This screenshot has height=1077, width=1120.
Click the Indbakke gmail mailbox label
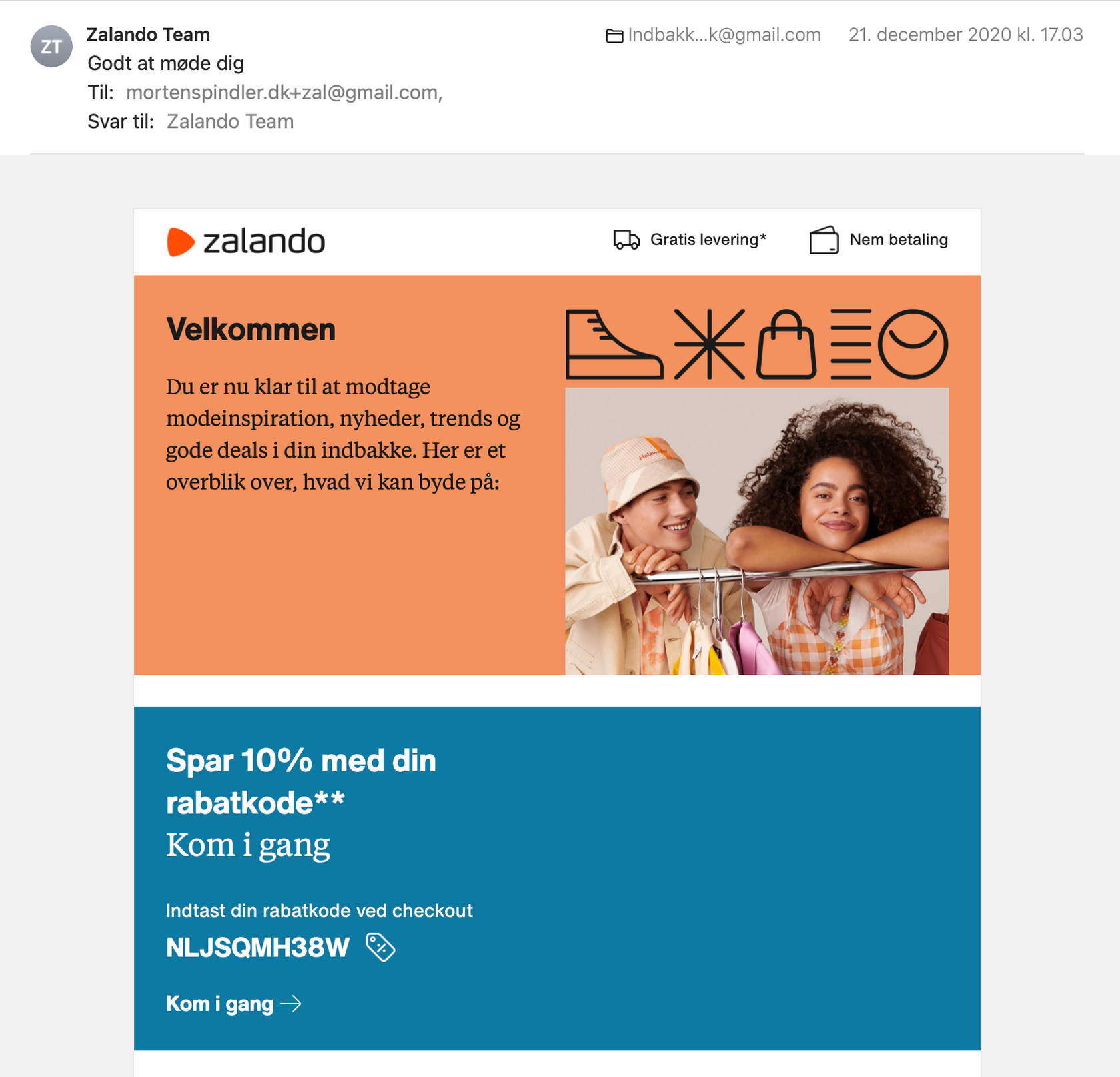[x=724, y=35]
